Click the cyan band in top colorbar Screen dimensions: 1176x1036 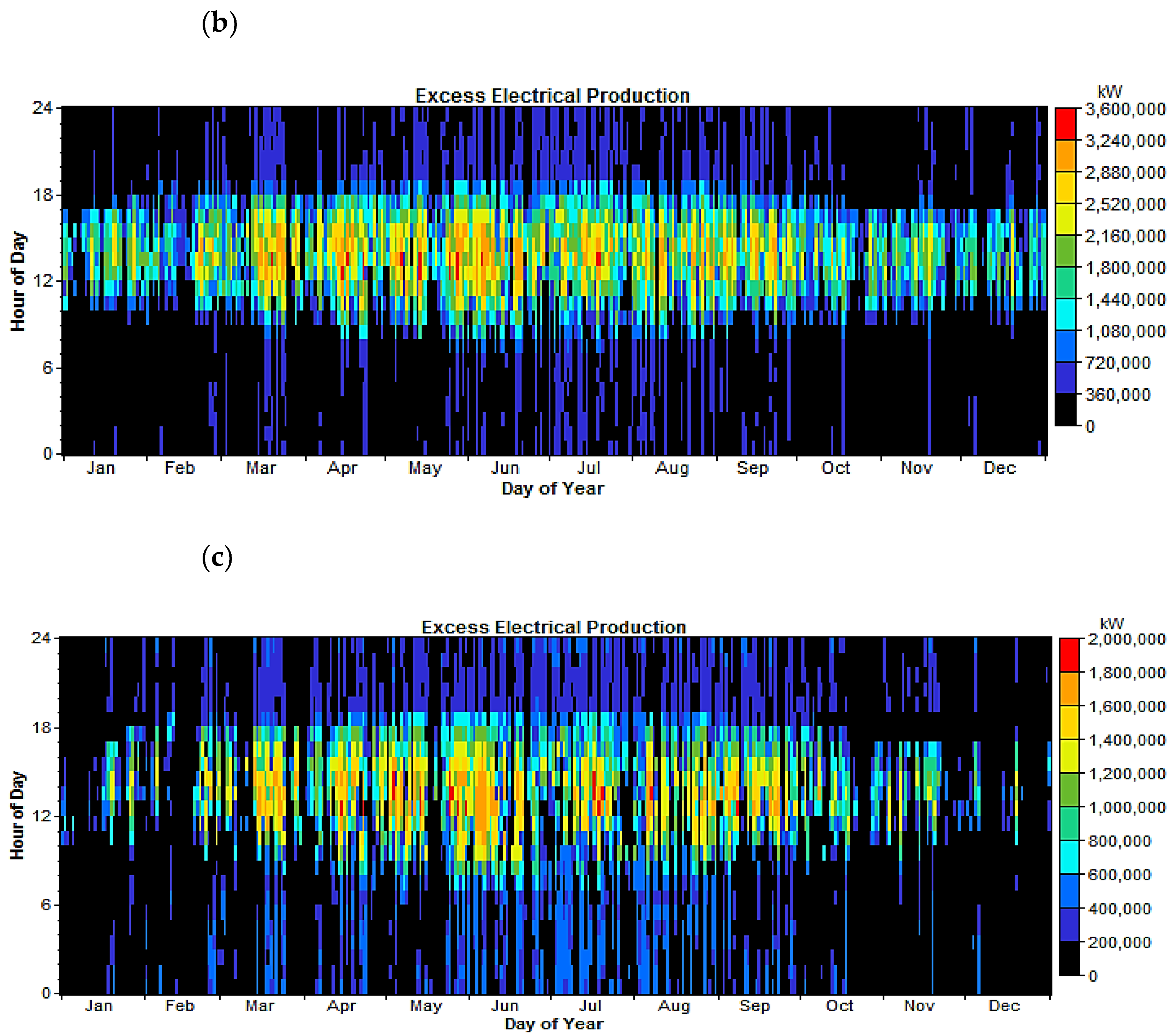[x=1065, y=314]
